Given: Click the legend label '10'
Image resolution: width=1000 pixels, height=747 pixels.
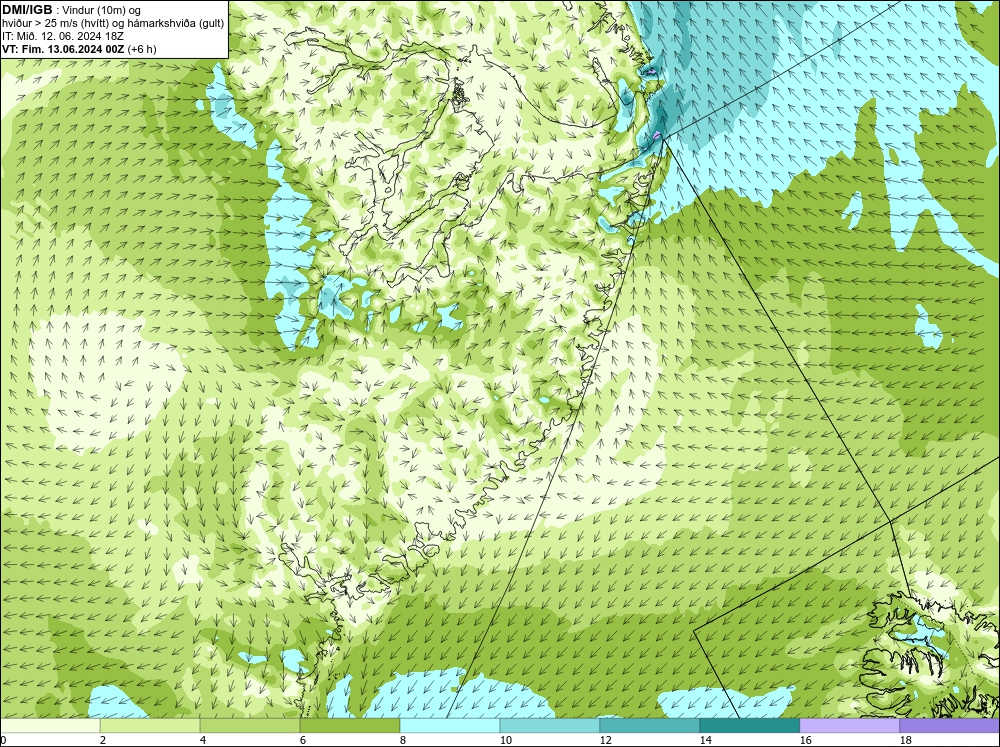Looking at the screenshot, I should tap(506, 740).
